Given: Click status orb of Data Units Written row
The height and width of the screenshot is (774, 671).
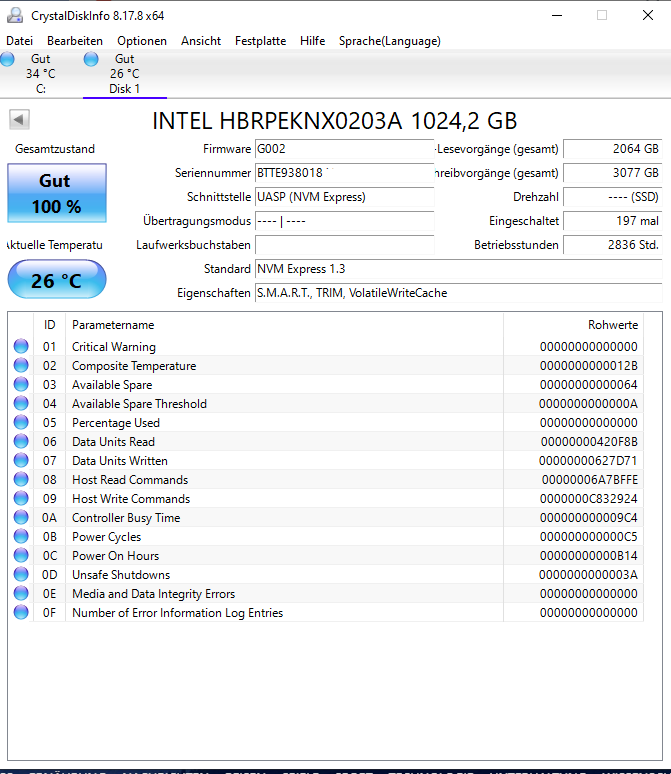Looking at the screenshot, I should pyautogui.click(x=21, y=460).
